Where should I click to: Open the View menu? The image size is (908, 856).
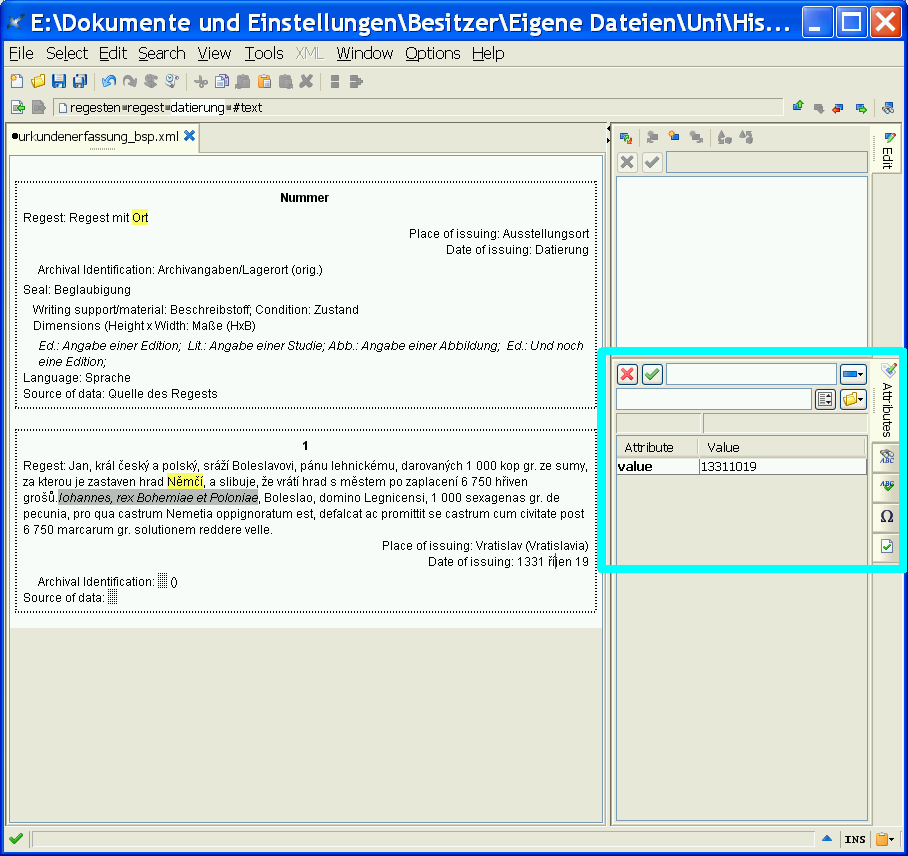pos(214,53)
